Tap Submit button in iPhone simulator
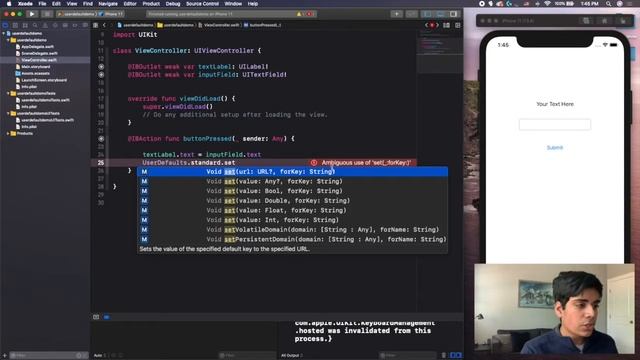This screenshot has height=360, width=640. click(x=555, y=147)
